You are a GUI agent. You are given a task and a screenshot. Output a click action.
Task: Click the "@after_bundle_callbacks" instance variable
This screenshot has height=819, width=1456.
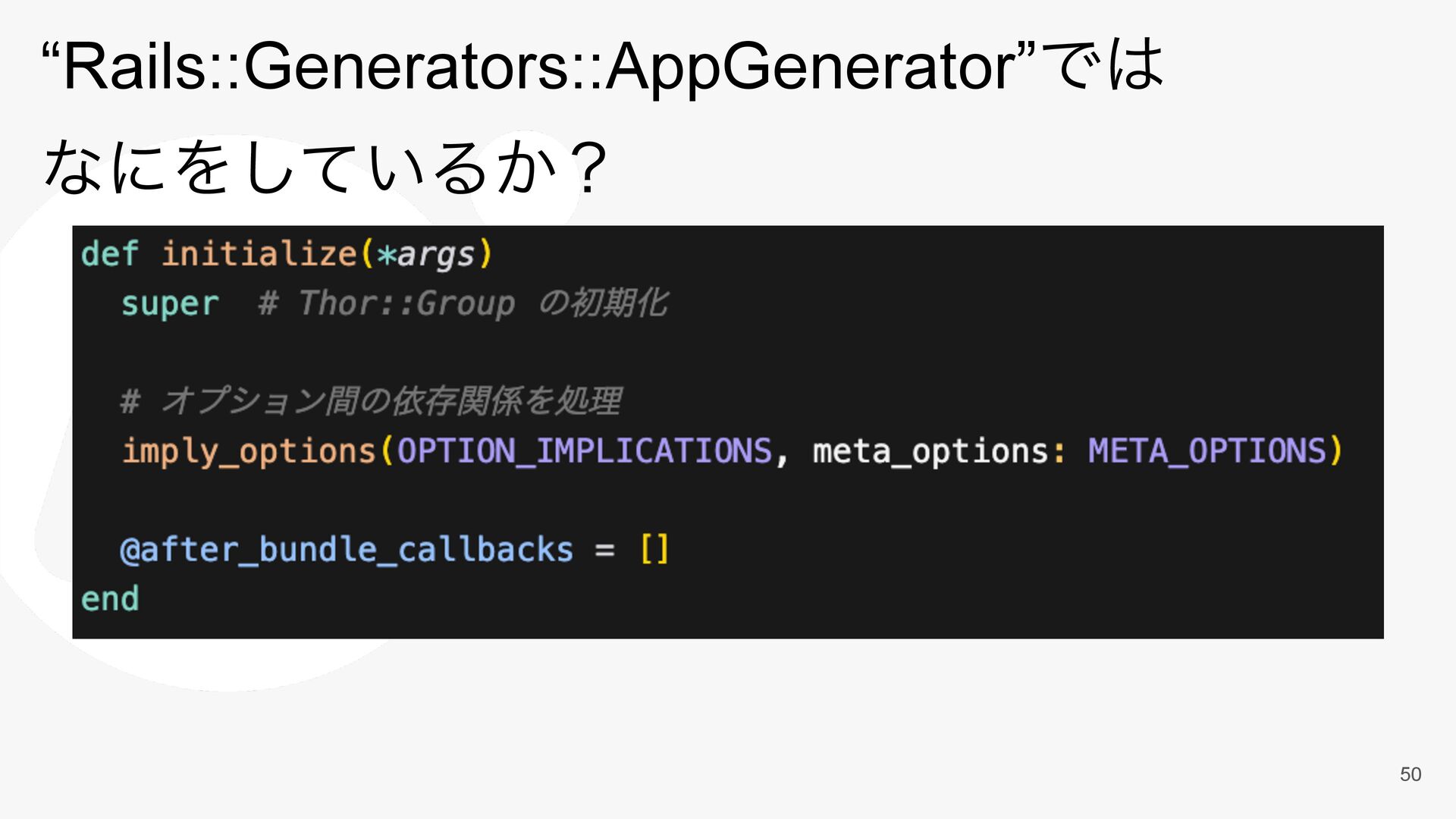[347, 550]
